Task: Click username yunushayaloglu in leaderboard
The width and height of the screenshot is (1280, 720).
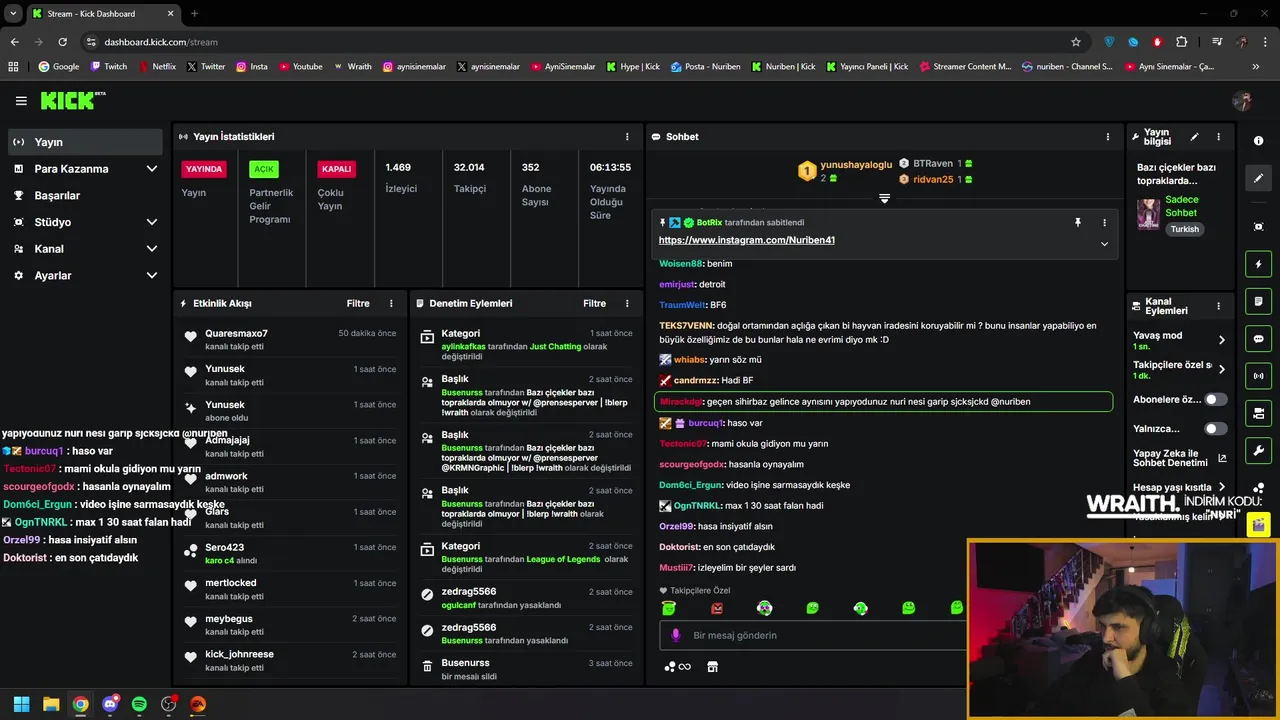Action: (856, 165)
